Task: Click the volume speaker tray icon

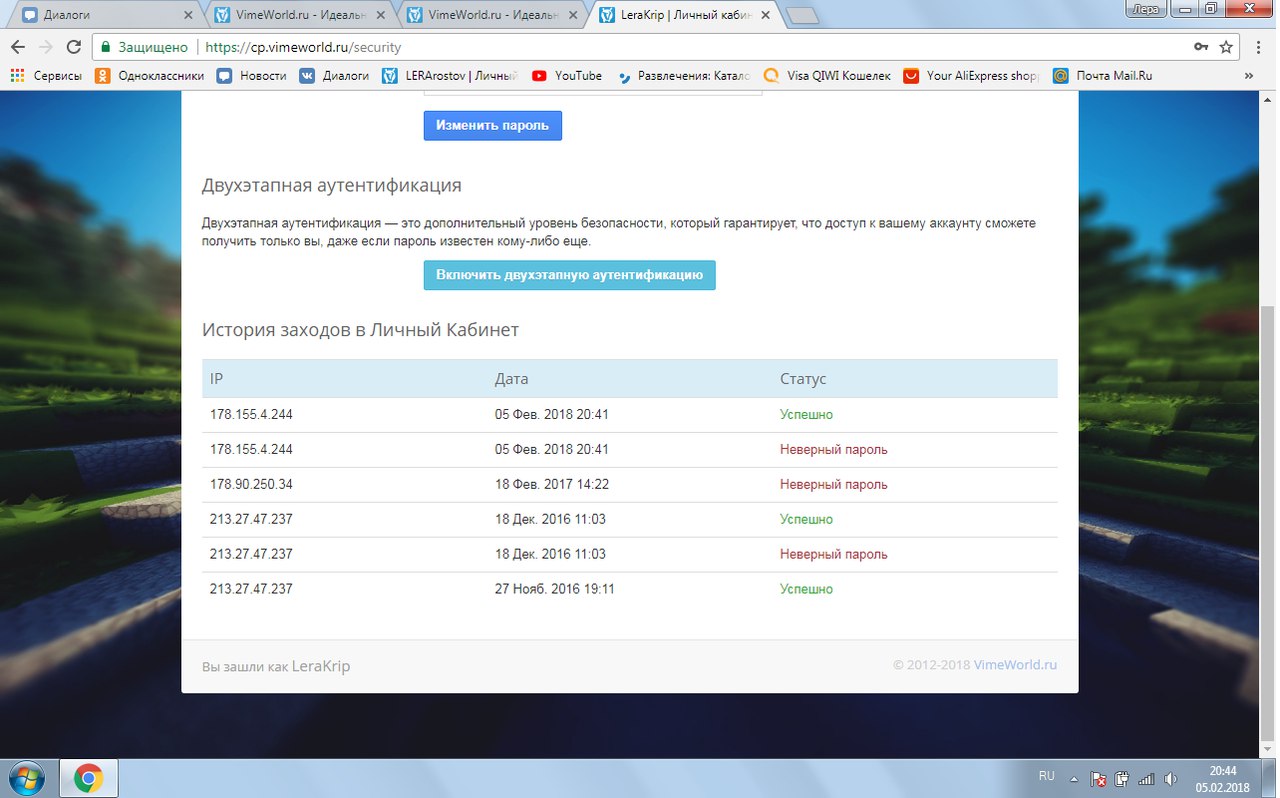Action: pos(1170,778)
